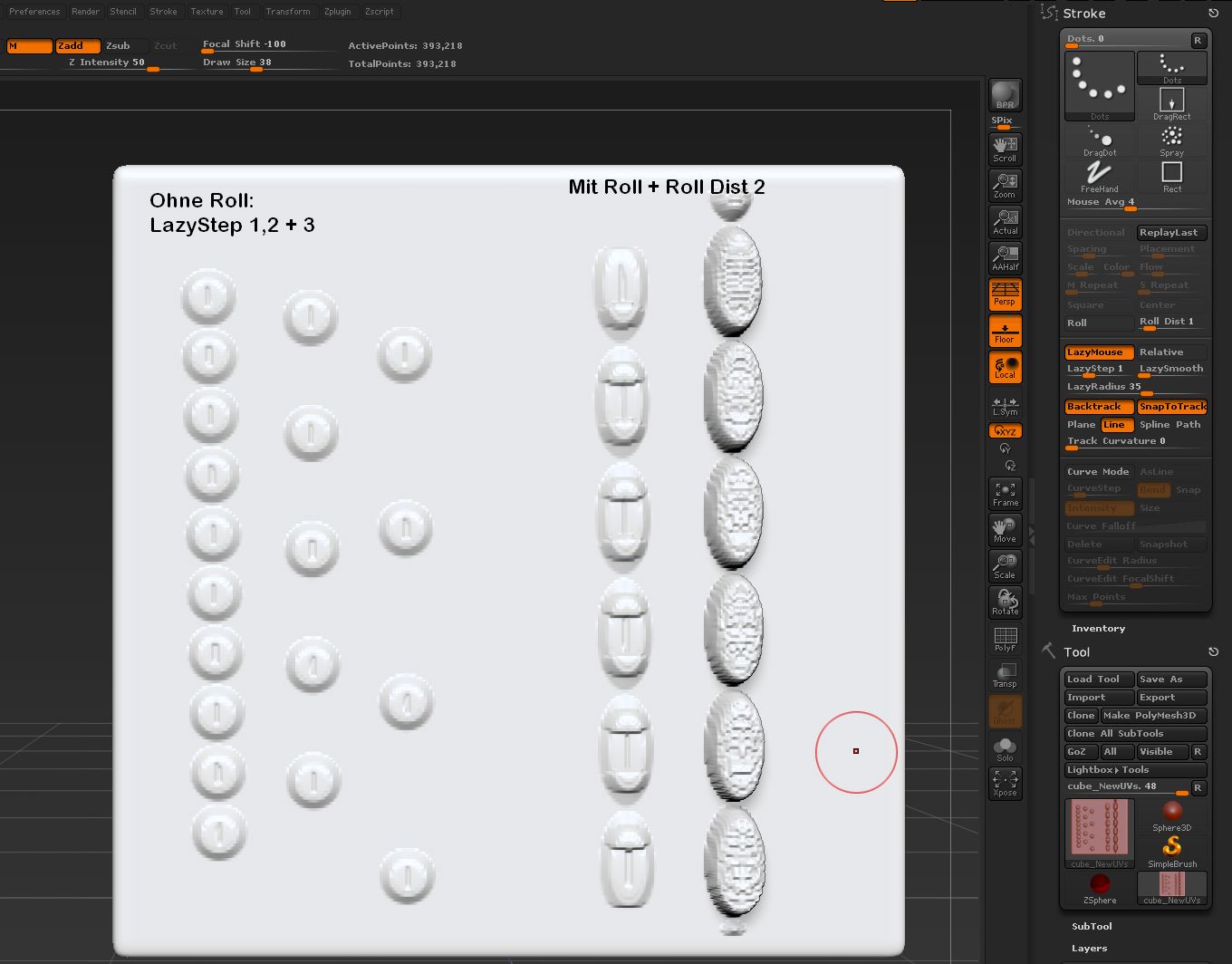This screenshot has width=1232, height=964.
Task: Expand the Layers section
Action: click(1089, 948)
